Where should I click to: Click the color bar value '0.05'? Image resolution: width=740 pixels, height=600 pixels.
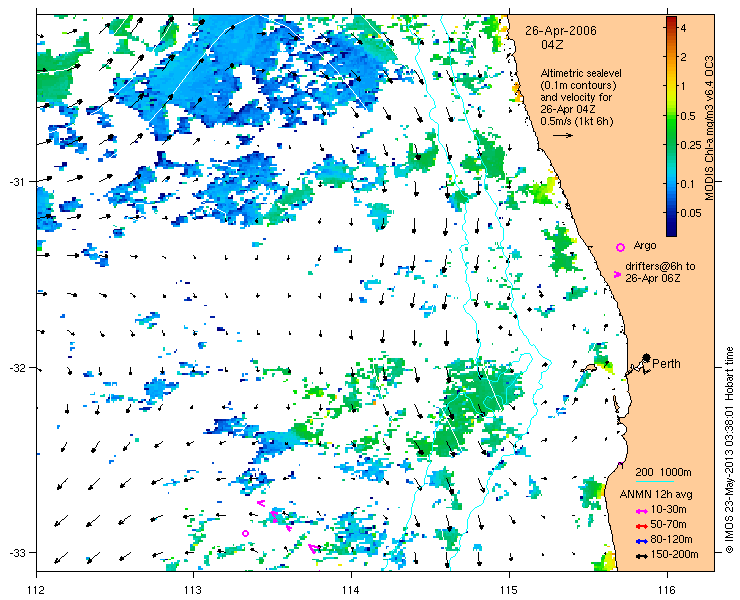(x=690, y=213)
